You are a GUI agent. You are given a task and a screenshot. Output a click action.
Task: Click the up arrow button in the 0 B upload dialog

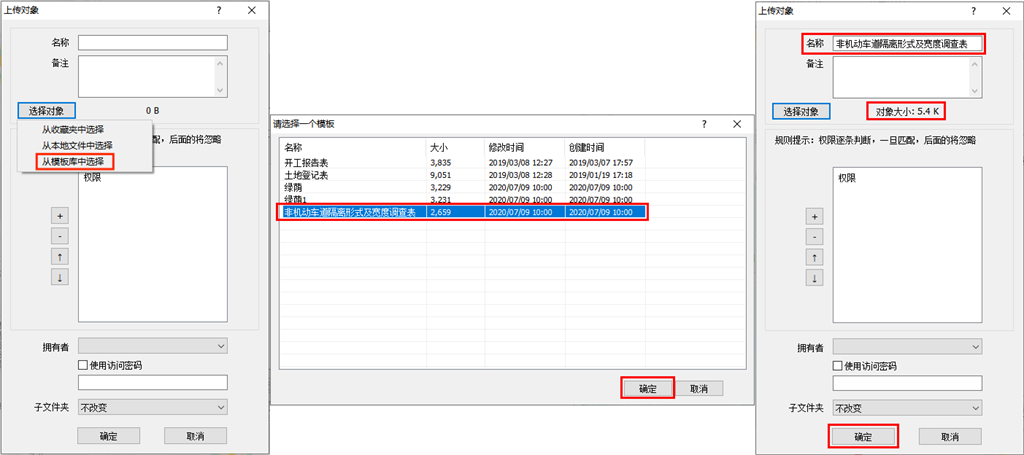click(x=60, y=256)
